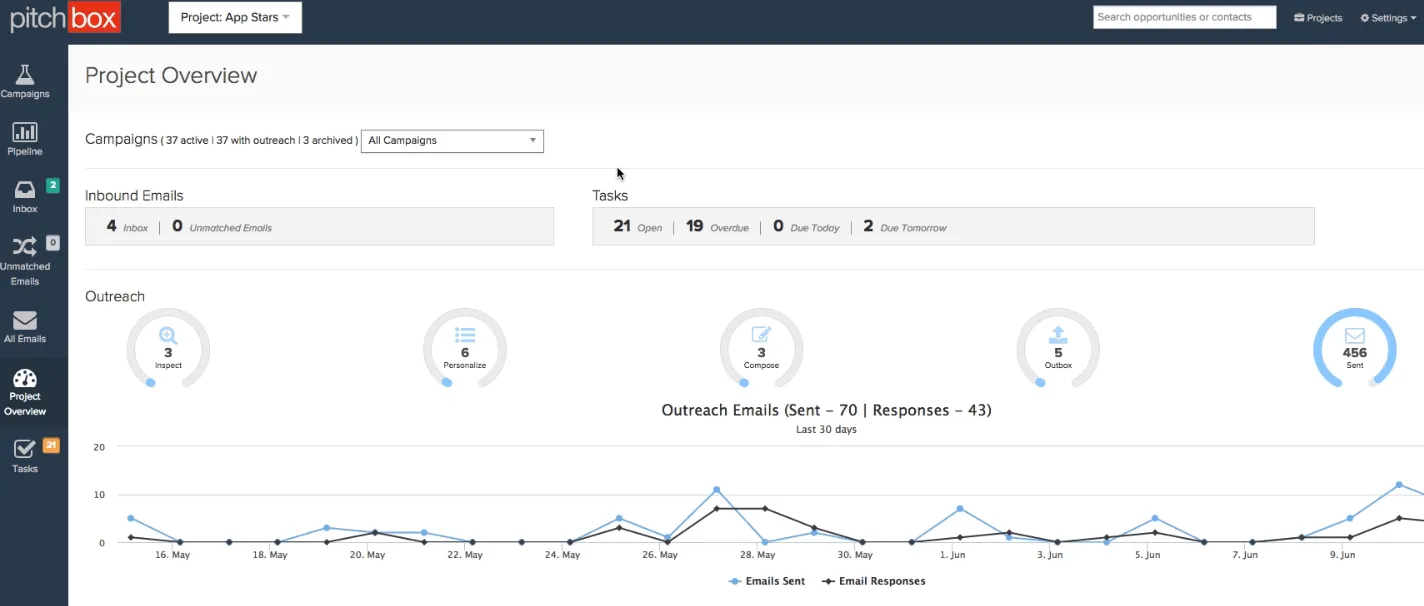Open All Emails envelope icon
This screenshot has width=1424, height=606.
(25, 321)
